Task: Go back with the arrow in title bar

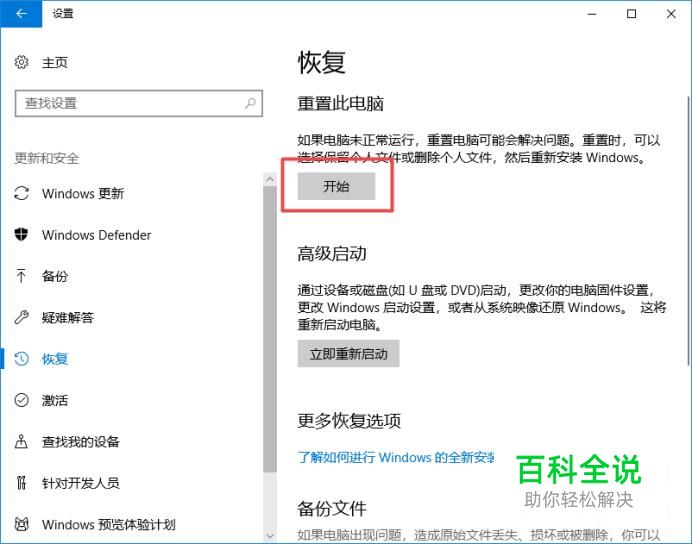Action: point(21,14)
